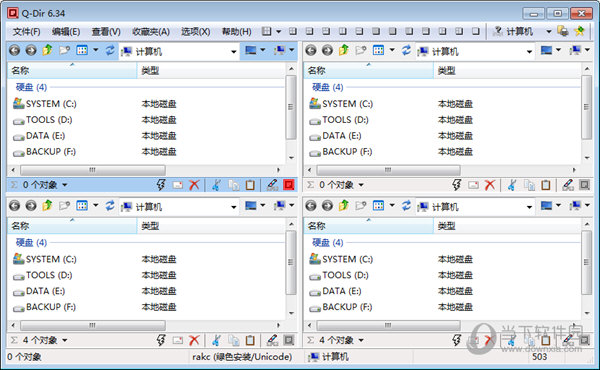Click the lightning icon in top-left pane
This screenshot has height=370, width=600.
click(x=161, y=185)
